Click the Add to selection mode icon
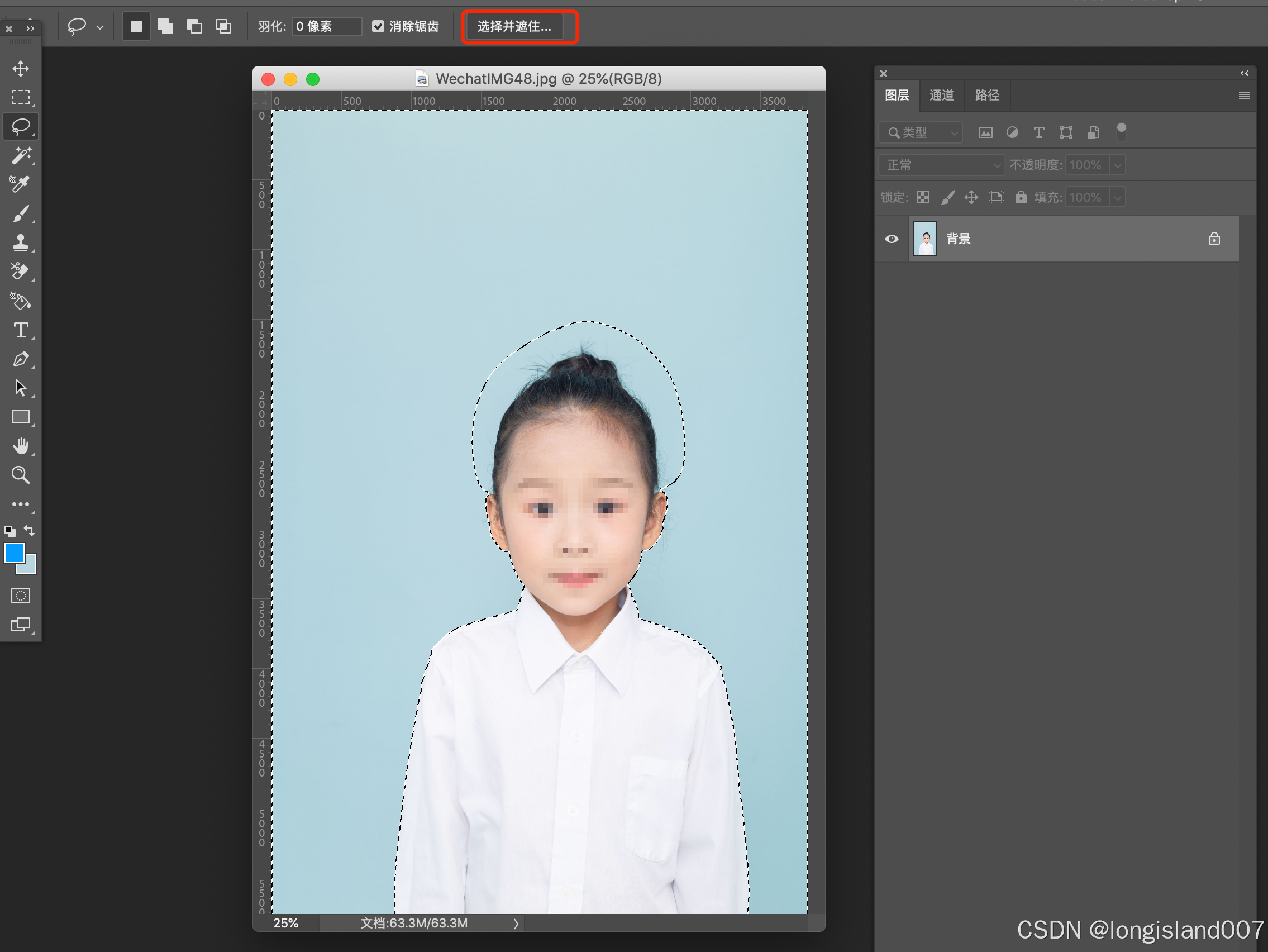Image resolution: width=1268 pixels, height=952 pixels. 165,26
